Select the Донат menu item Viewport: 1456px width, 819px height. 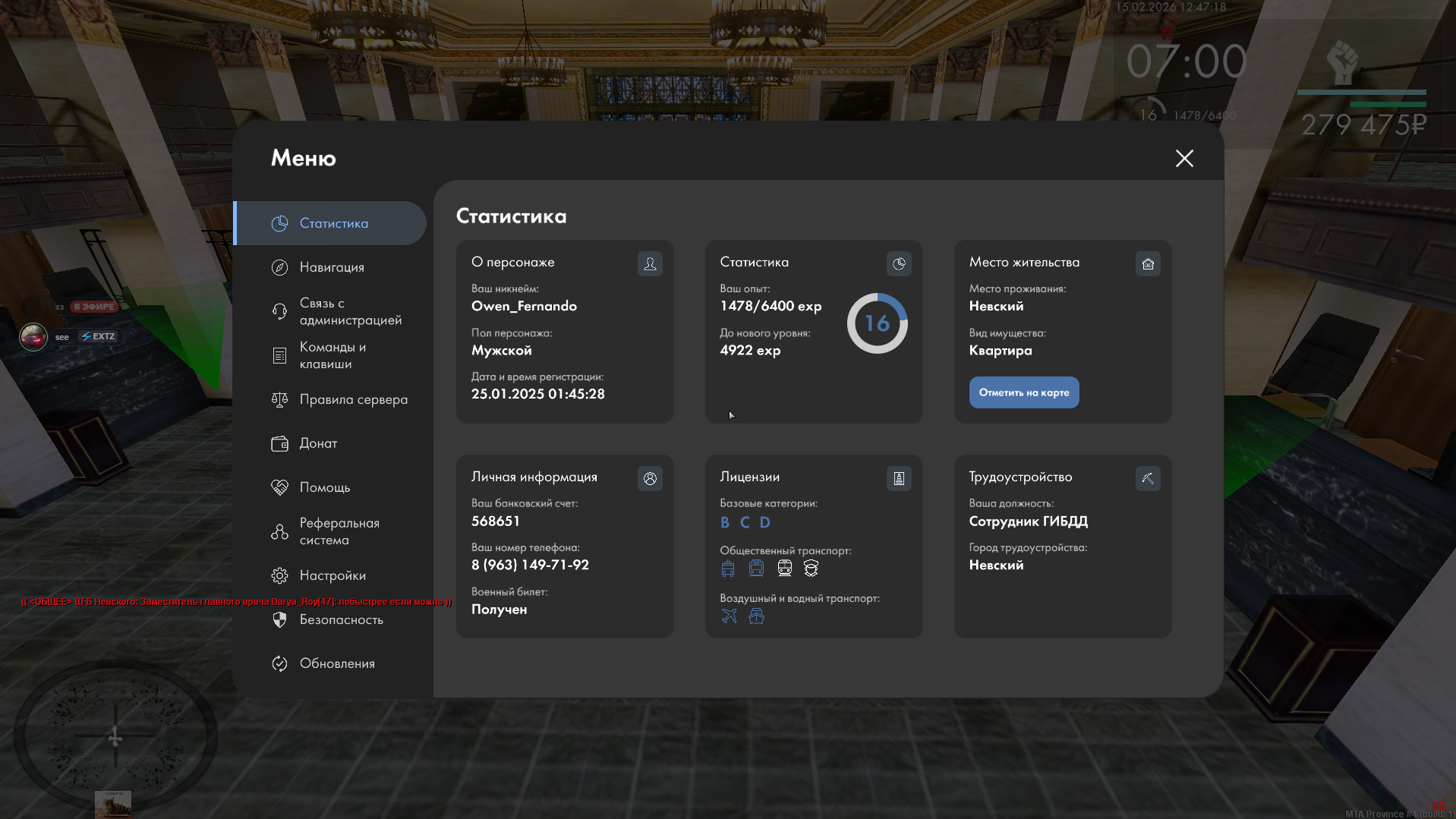click(x=318, y=443)
